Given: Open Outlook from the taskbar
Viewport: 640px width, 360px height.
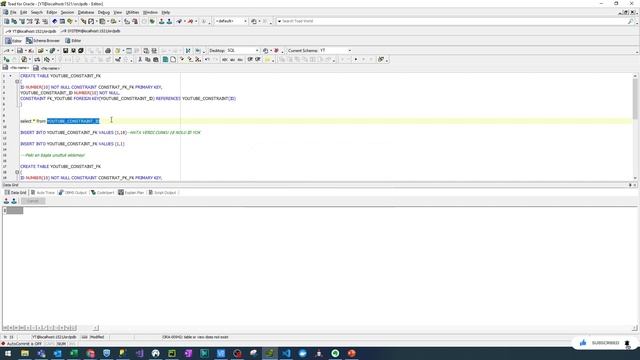Looking at the screenshot, I should [58, 353].
